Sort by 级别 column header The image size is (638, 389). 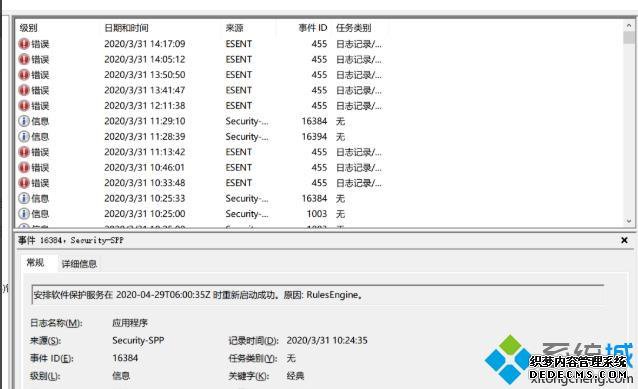(x=28, y=28)
